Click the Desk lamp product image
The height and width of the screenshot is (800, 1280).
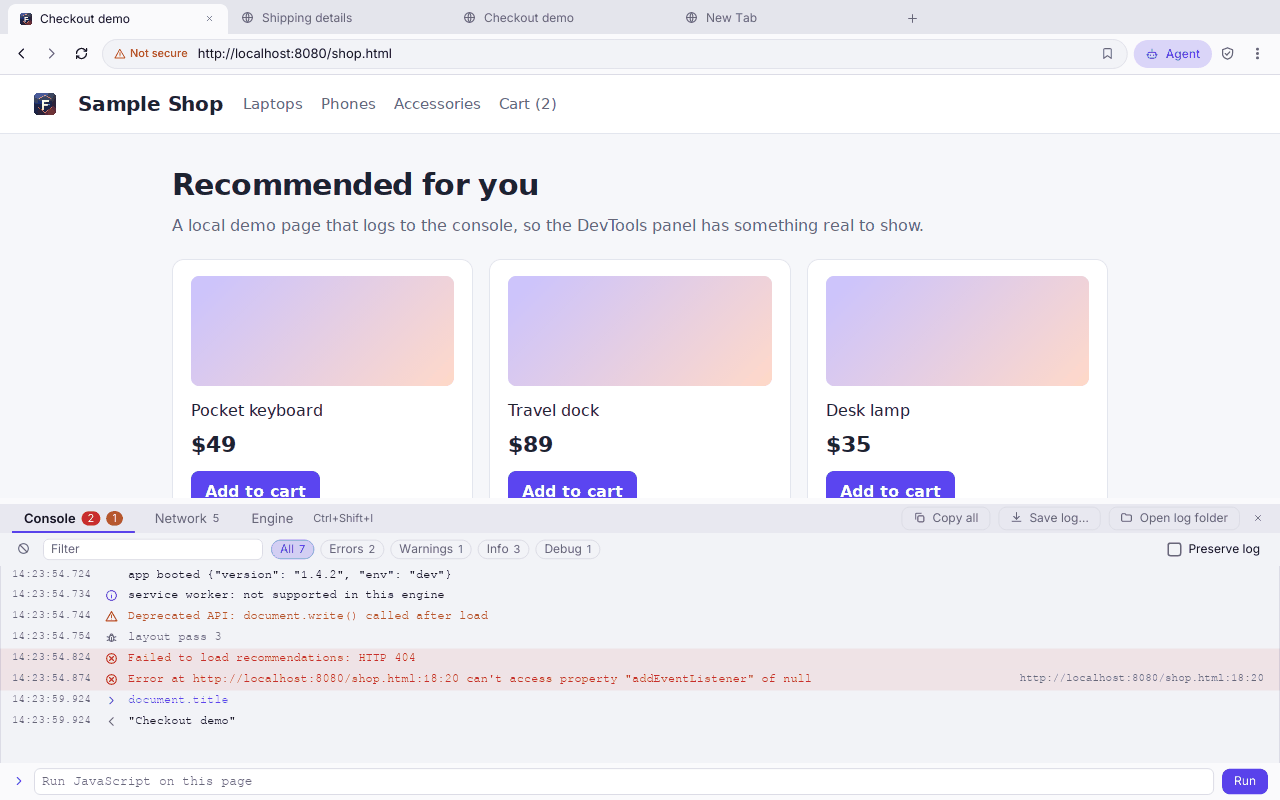point(957,331)
